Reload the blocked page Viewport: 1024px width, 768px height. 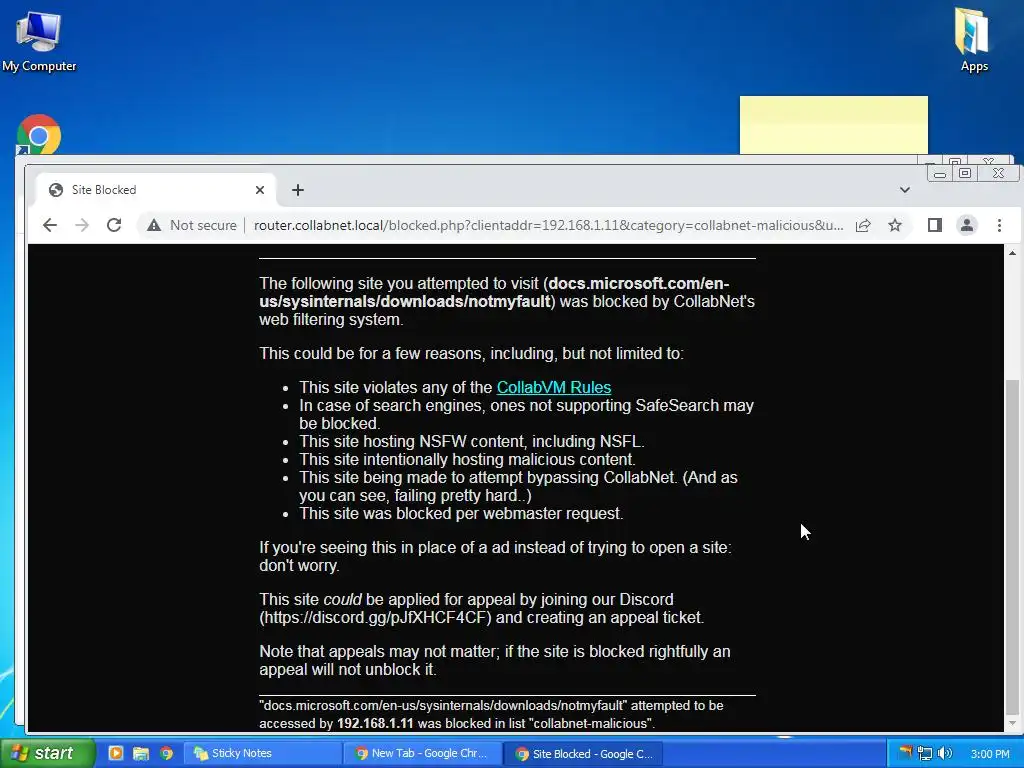click(114, 225)
